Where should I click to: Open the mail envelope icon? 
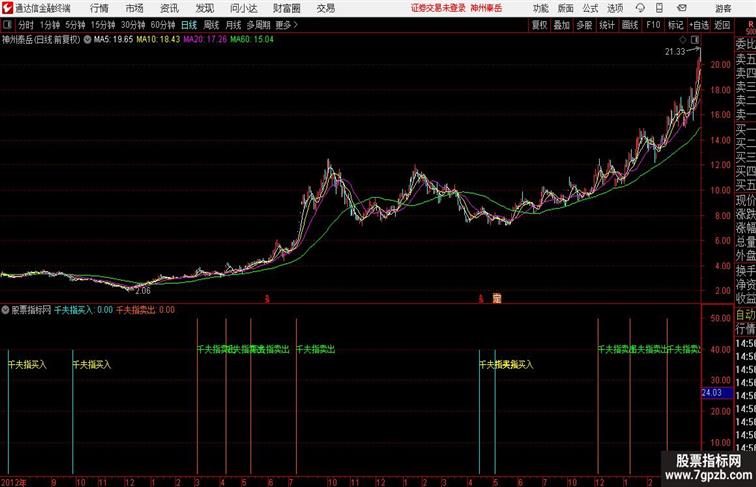click(x=682, y=8)
